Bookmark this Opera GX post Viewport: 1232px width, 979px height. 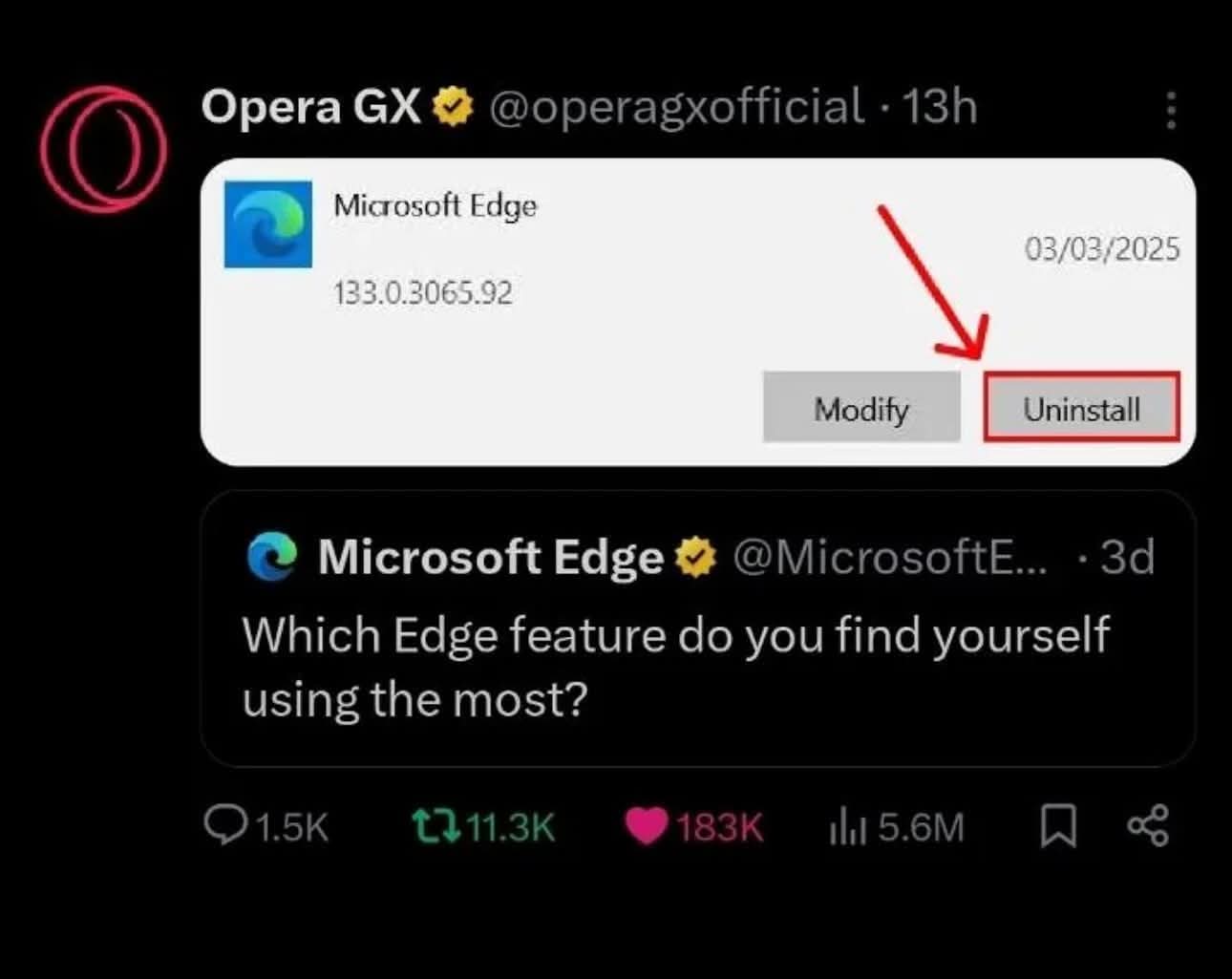pyautogui.click(x=1057, y=826)
